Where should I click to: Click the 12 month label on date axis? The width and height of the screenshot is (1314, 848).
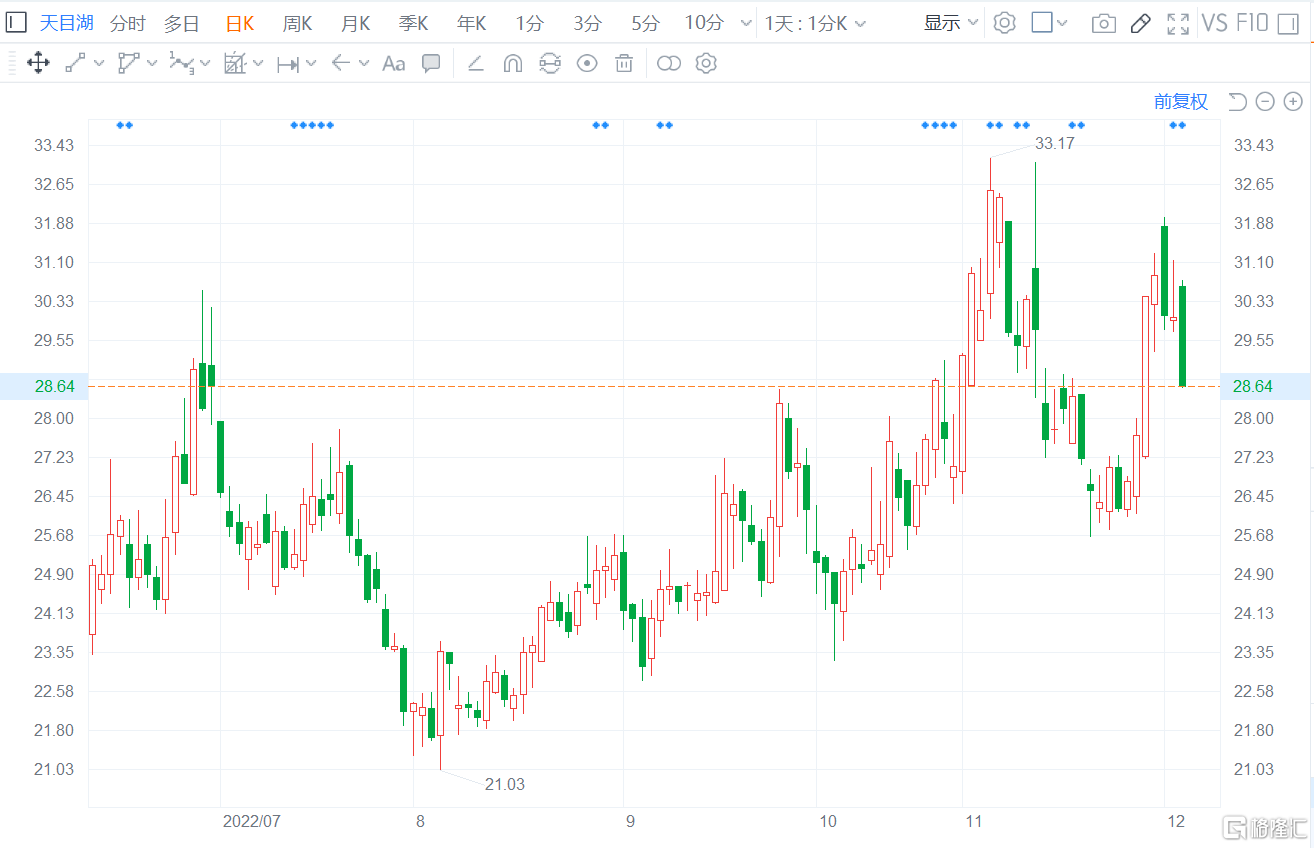[x=1176, y=821]
